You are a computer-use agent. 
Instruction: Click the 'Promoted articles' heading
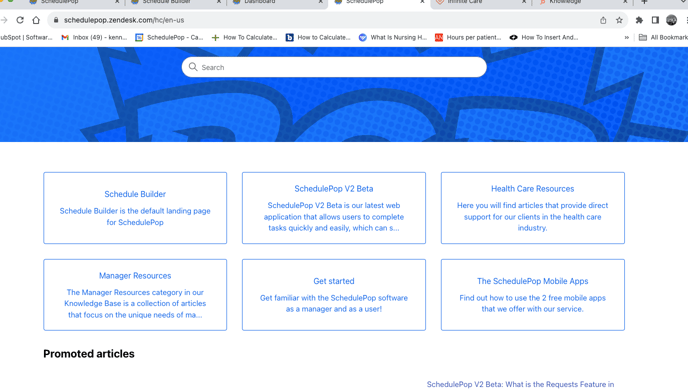tap(89, 354)
